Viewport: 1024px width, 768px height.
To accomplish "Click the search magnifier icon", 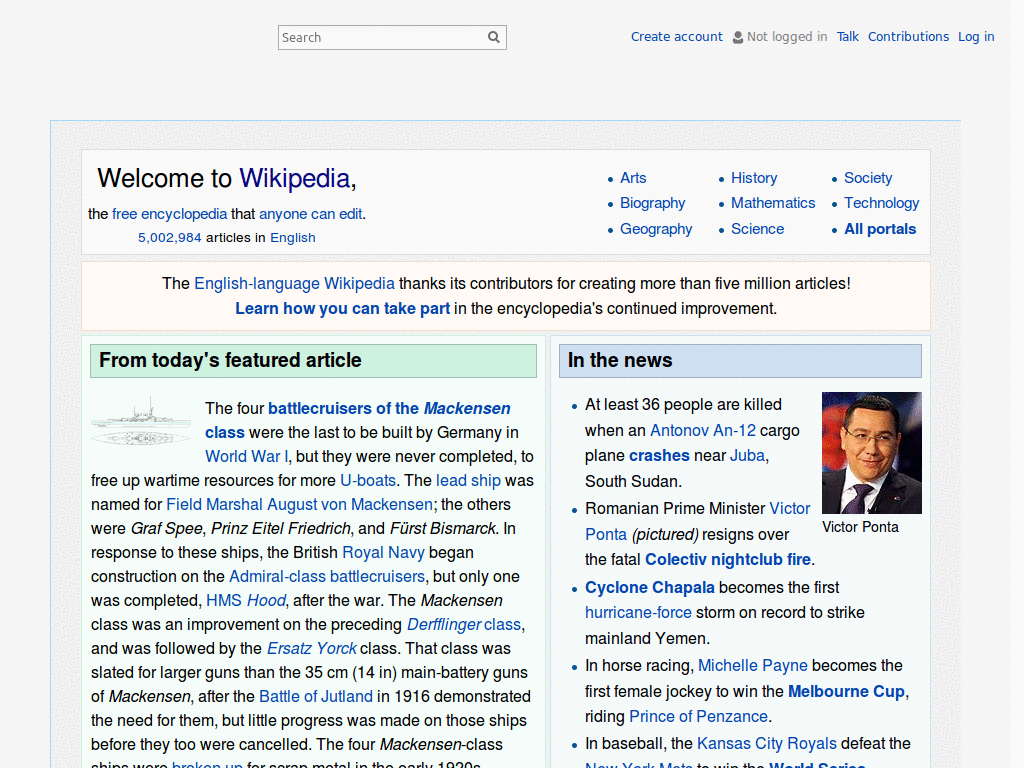I will click(x=494, y=37).
